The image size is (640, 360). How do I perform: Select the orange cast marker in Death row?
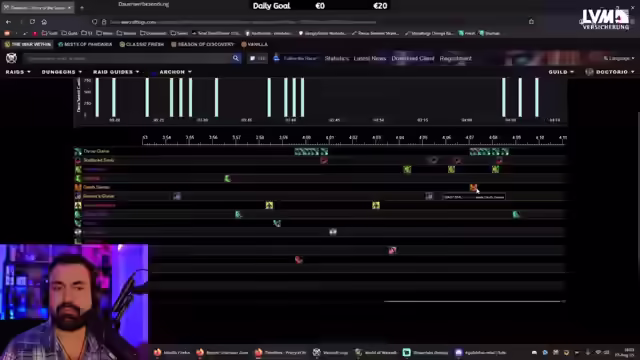473,187
